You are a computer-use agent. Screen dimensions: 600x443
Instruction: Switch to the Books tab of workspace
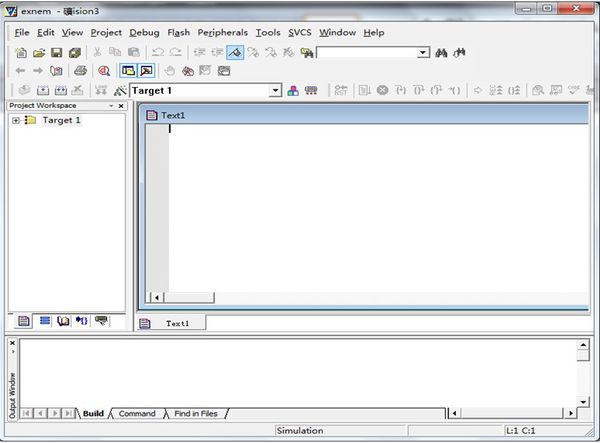(63, 321)
